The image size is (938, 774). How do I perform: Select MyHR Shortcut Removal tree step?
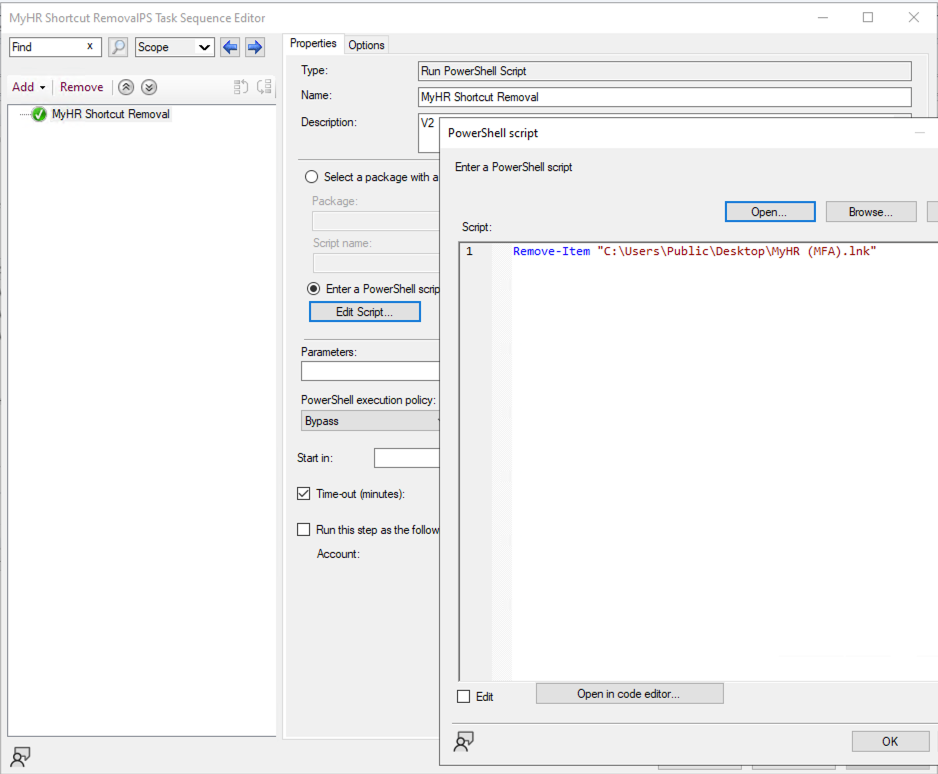click(x=111, y=114)
